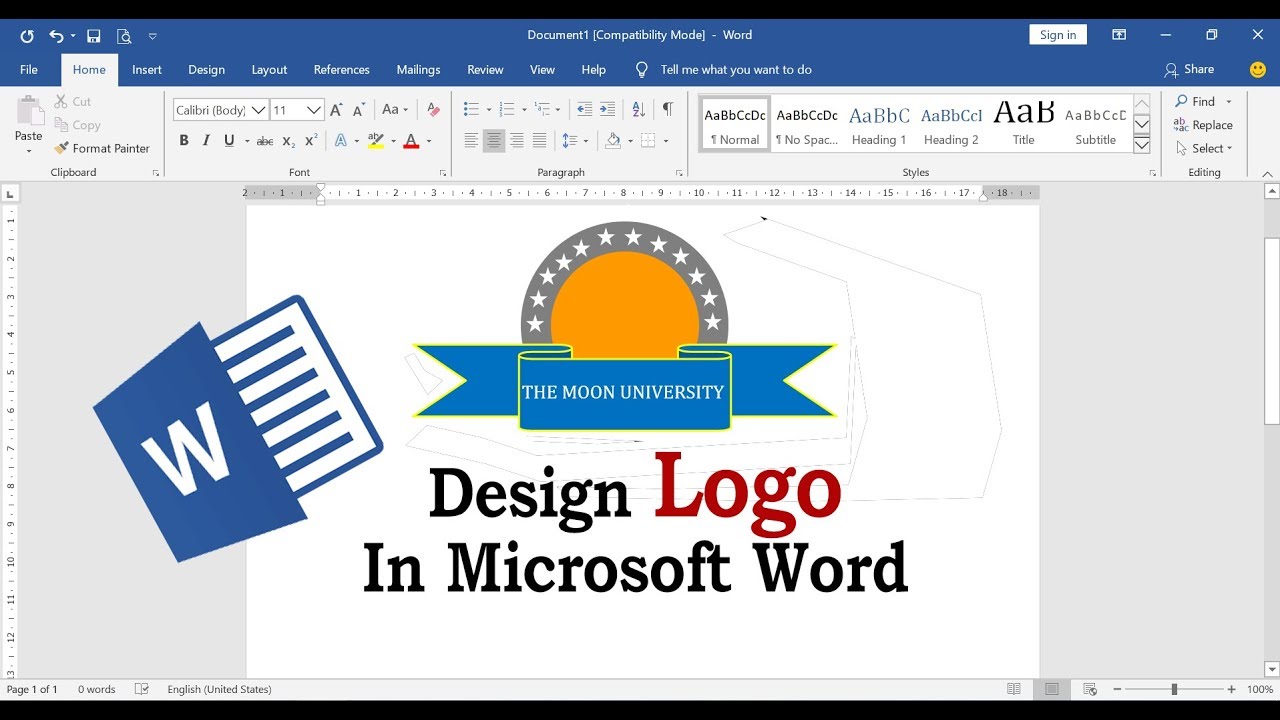1280x720 pixels.
Task: Align text to the left
Action: [471, 141]
